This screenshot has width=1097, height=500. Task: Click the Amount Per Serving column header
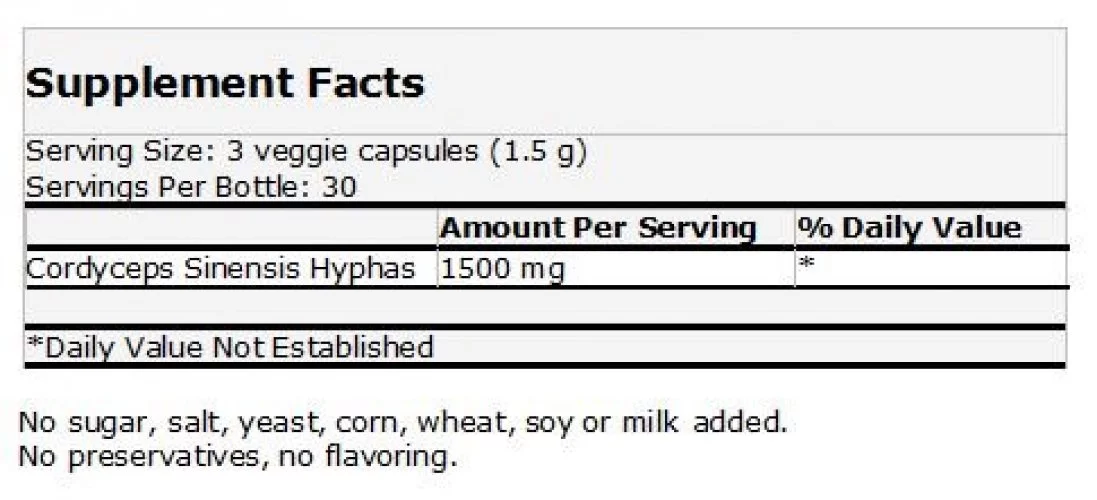[598, 228]
